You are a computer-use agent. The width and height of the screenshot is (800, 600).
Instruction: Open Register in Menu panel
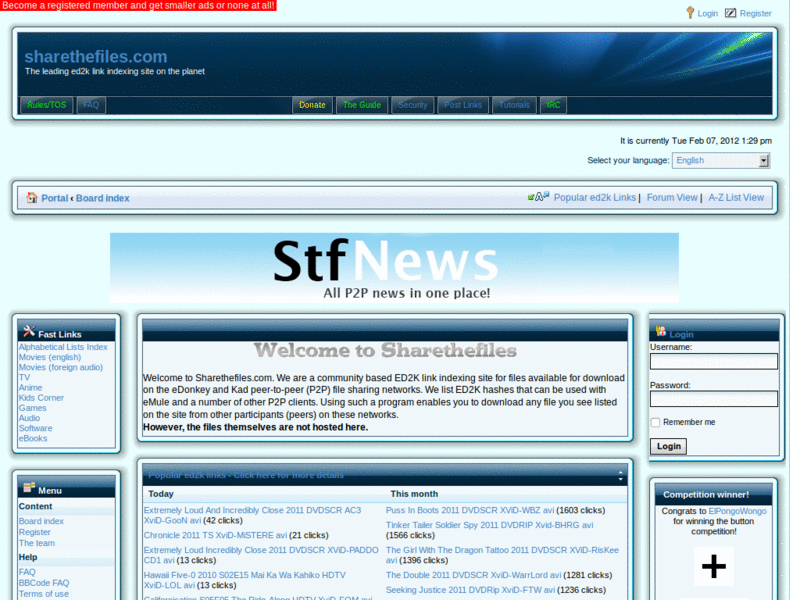(35, 532)
